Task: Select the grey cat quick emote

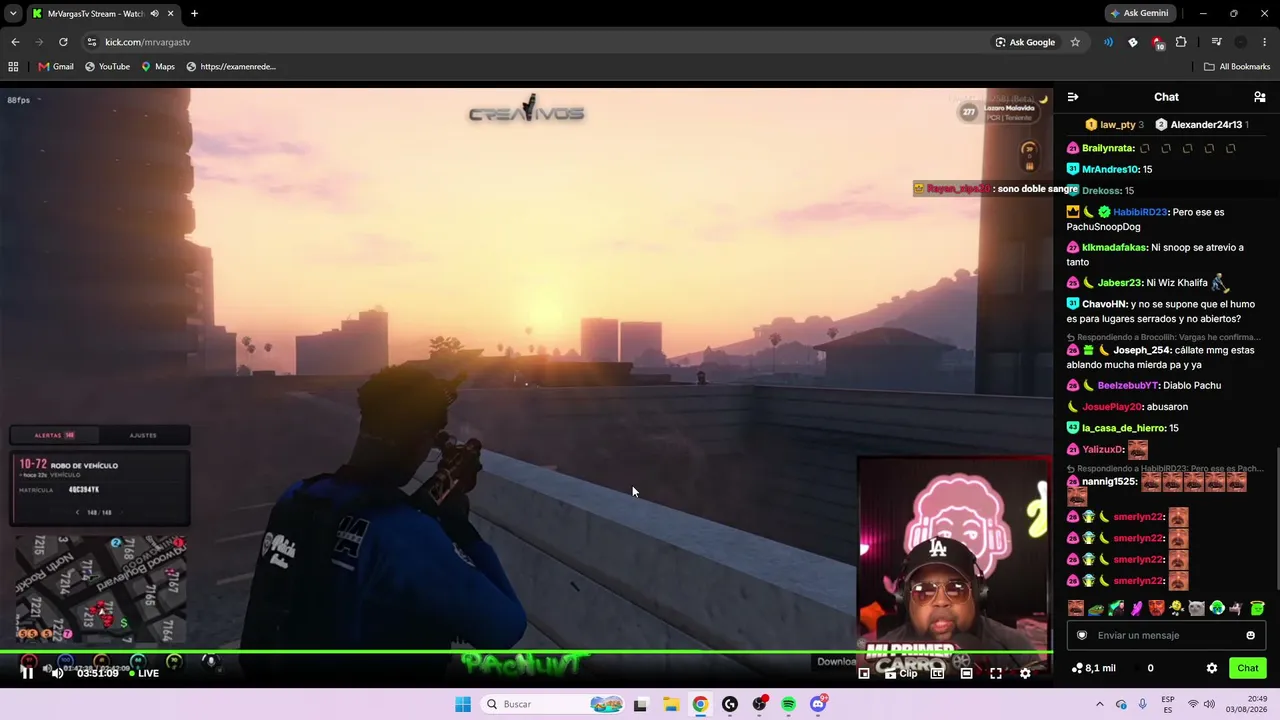Action: pyautogui.click(x=1197, y=608)
